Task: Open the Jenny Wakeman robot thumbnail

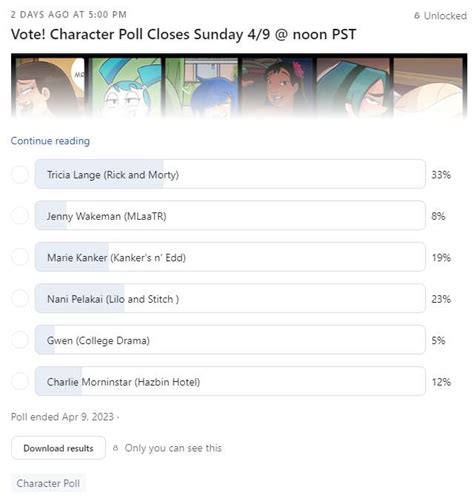Action: [x=126, y=88]
